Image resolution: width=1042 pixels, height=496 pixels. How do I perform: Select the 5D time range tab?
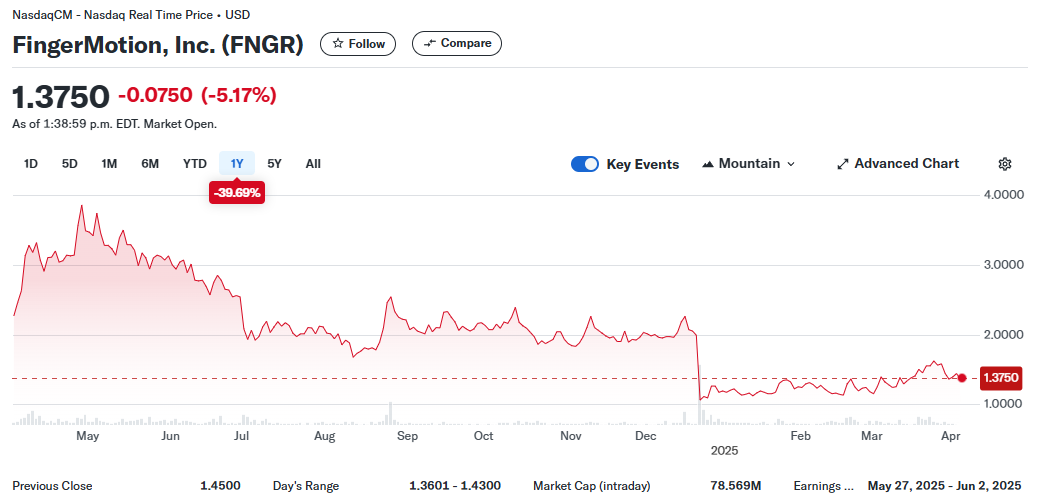click(x=70, y=164)
